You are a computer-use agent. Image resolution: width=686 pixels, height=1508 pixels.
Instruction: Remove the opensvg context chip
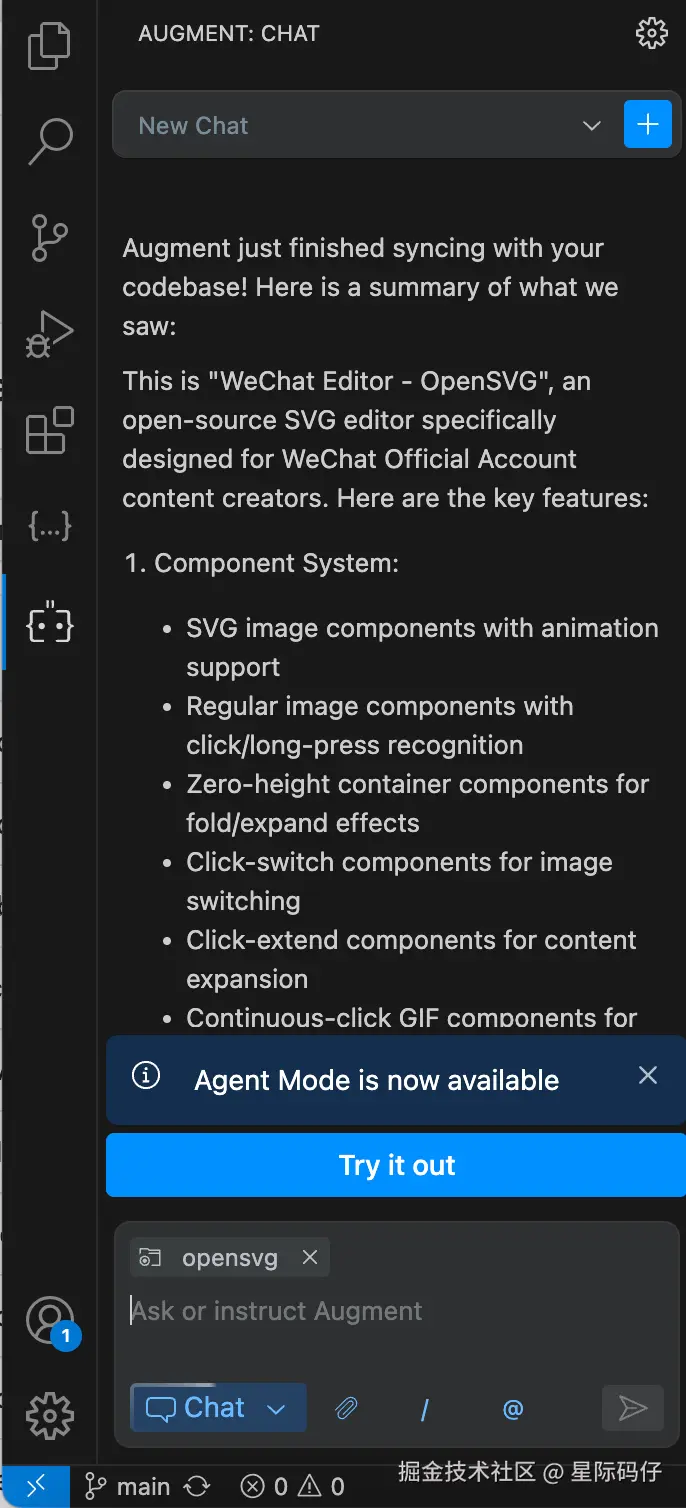[310, 1258]
